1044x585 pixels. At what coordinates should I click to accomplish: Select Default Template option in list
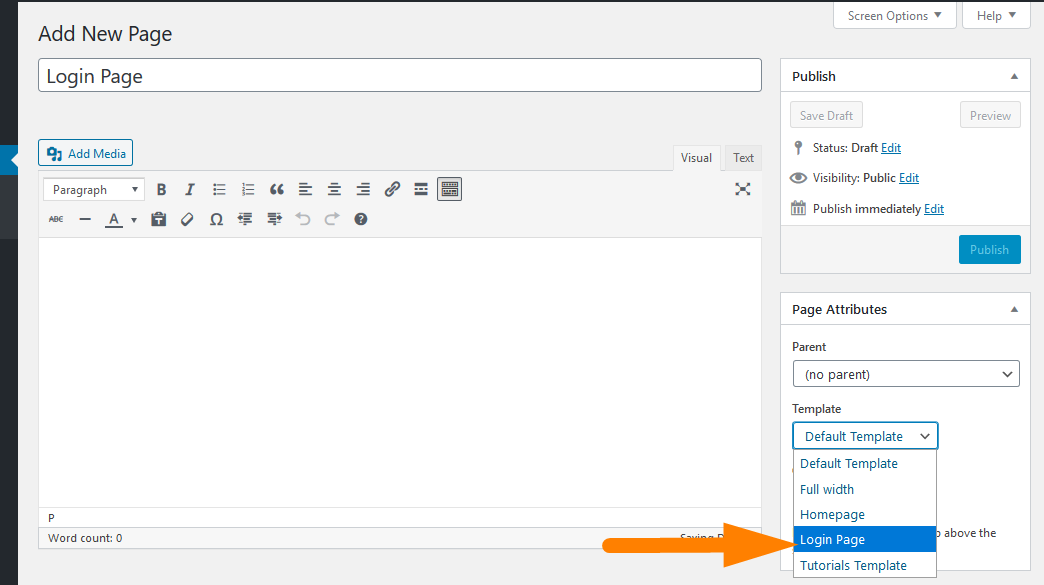865,464
